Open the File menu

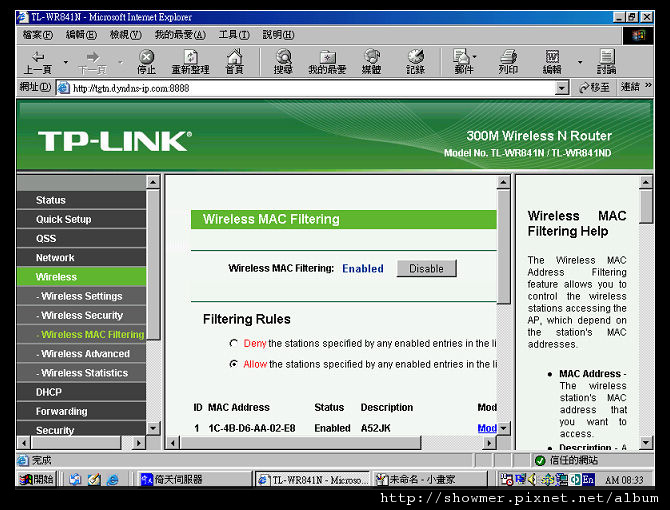pos(38,35)
